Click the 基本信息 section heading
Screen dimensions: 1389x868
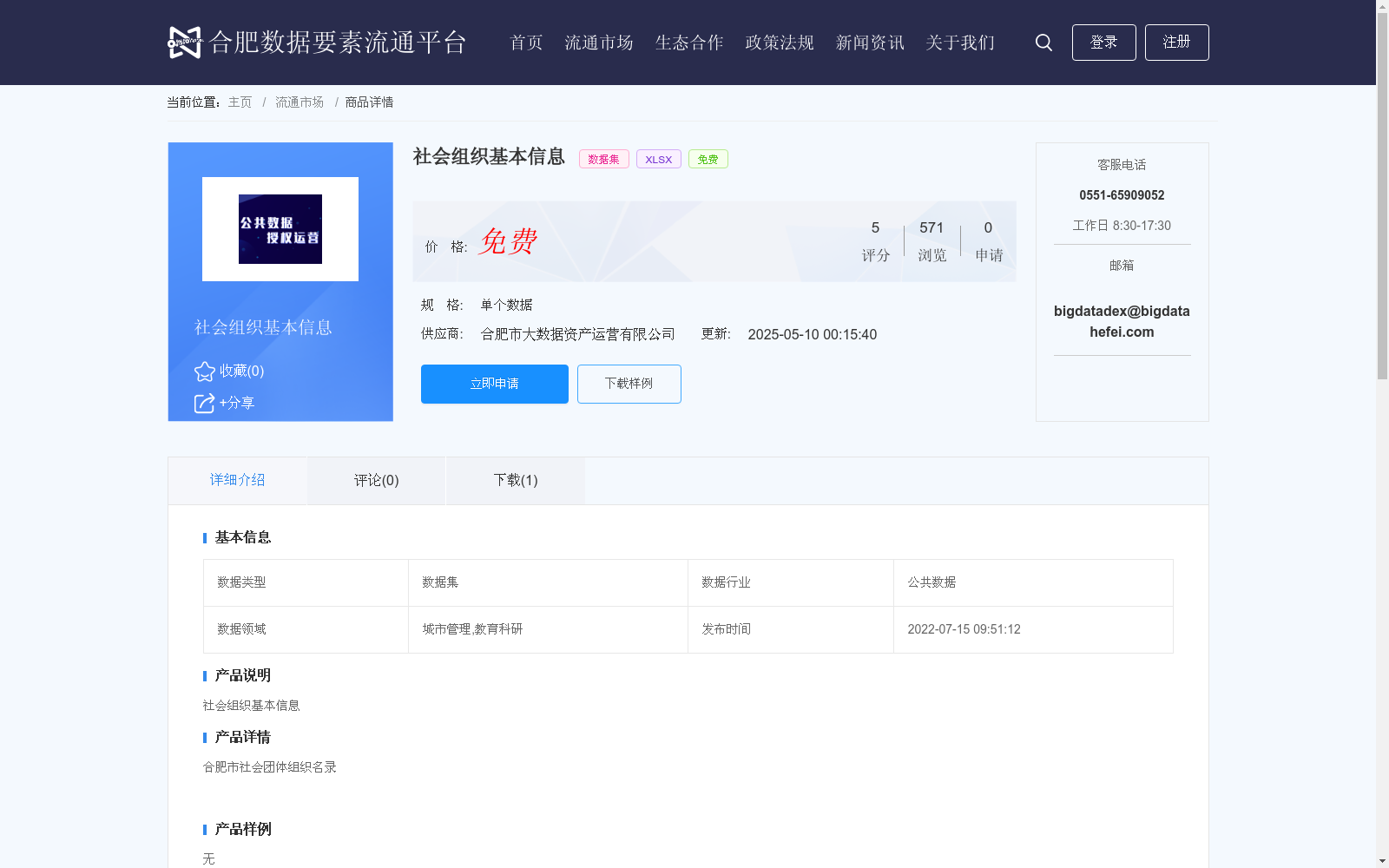243,537
